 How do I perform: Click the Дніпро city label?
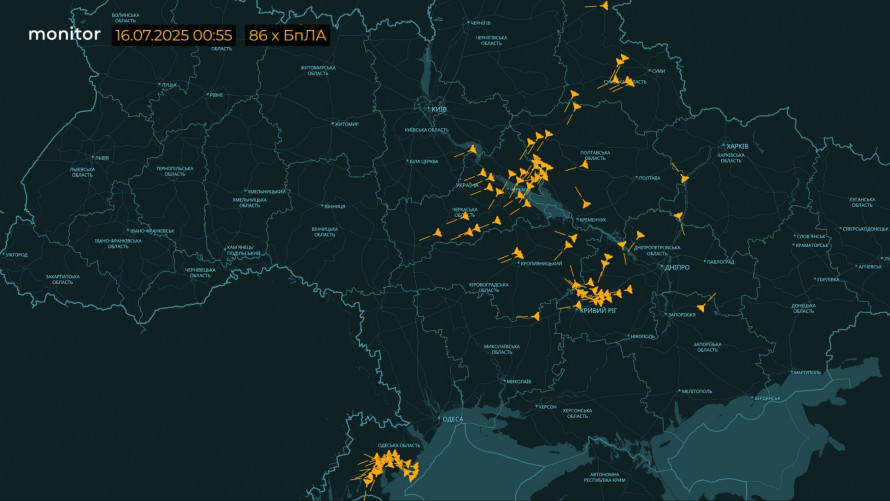click(677, 267)
